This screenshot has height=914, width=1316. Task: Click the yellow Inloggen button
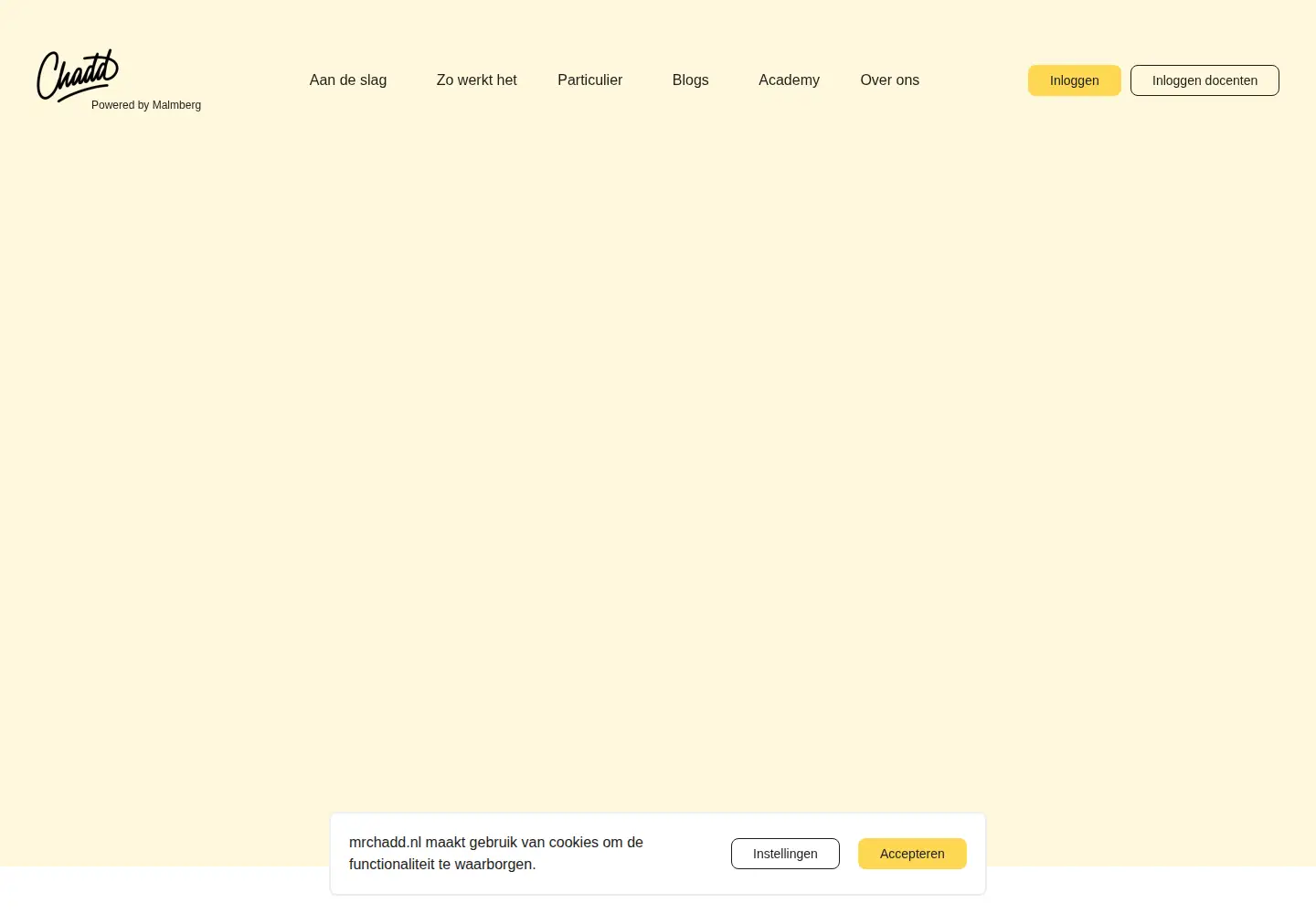point(1074,80)
